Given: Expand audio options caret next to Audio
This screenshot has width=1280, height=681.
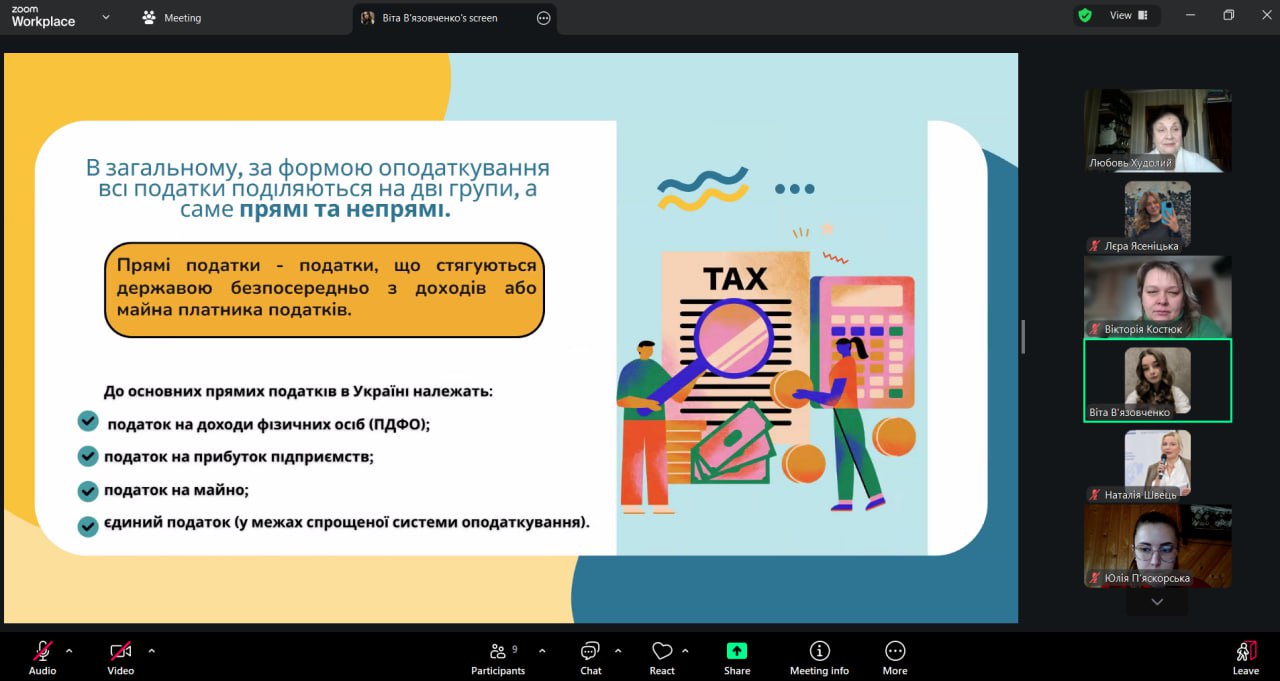Looking at the screenshot, I should [69, 651].
